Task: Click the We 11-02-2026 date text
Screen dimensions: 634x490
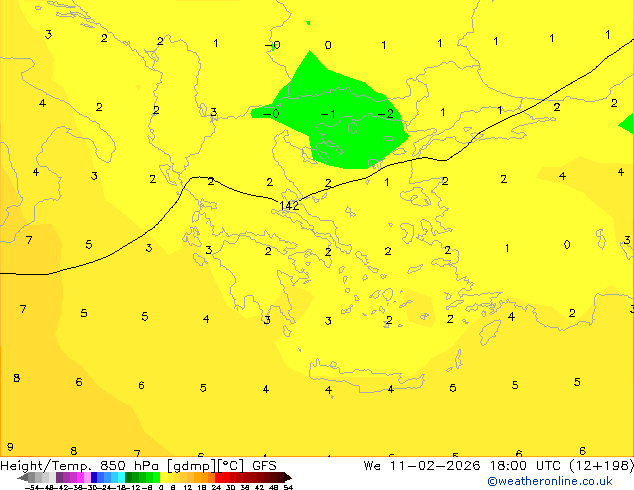Action: (422, 466)
